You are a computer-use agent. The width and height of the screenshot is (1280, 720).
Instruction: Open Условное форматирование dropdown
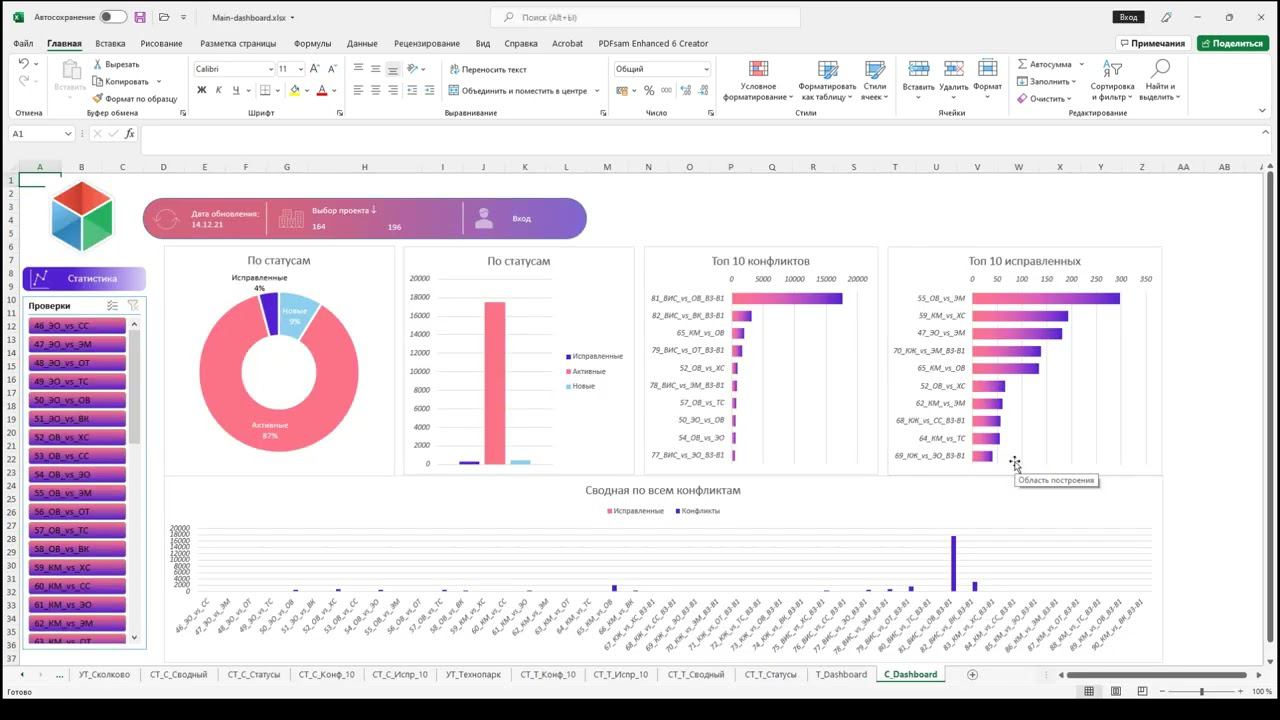coord(758,79)
